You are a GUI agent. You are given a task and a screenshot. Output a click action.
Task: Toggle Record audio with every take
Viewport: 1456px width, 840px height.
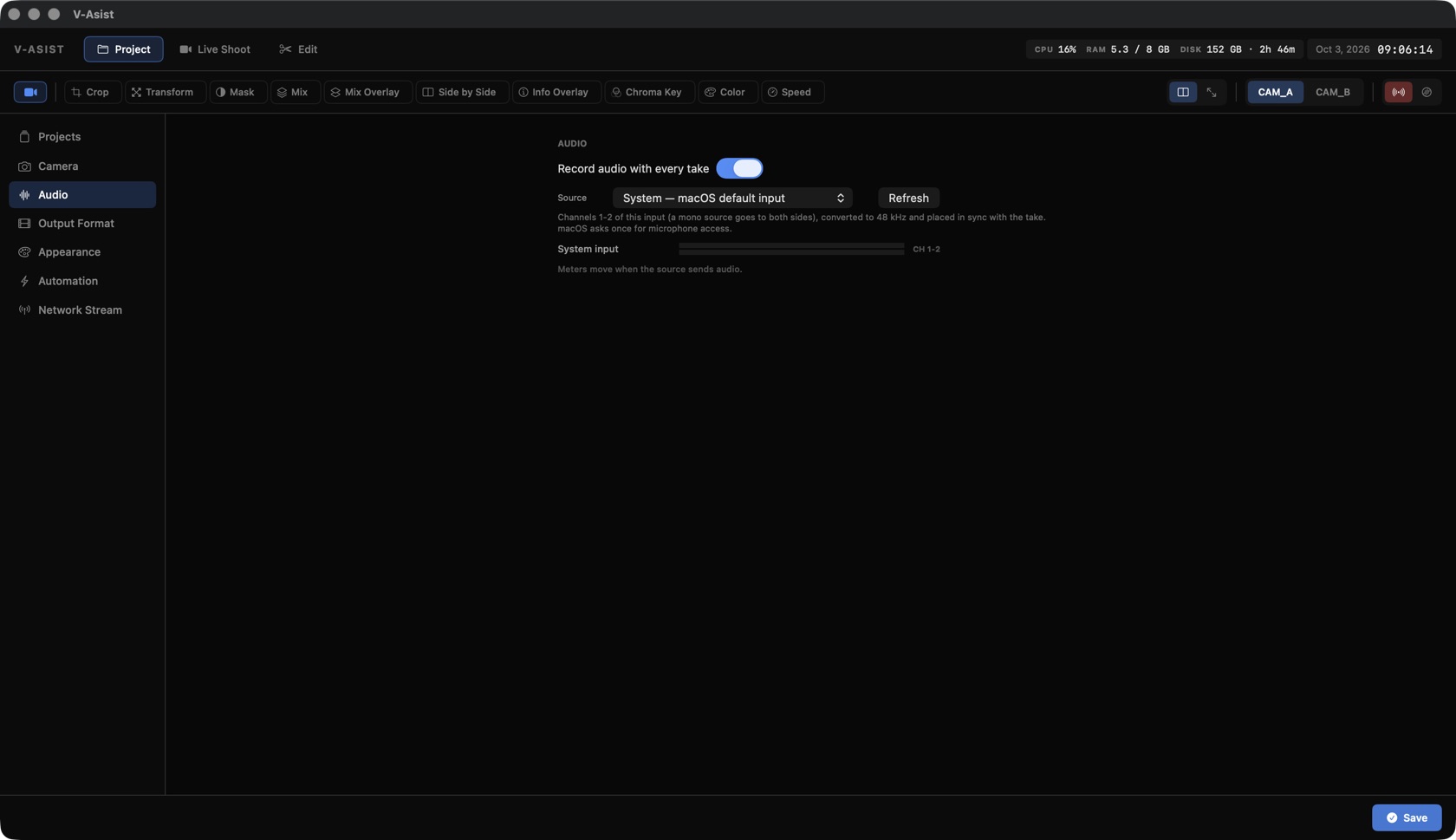(x=739, y=168)
